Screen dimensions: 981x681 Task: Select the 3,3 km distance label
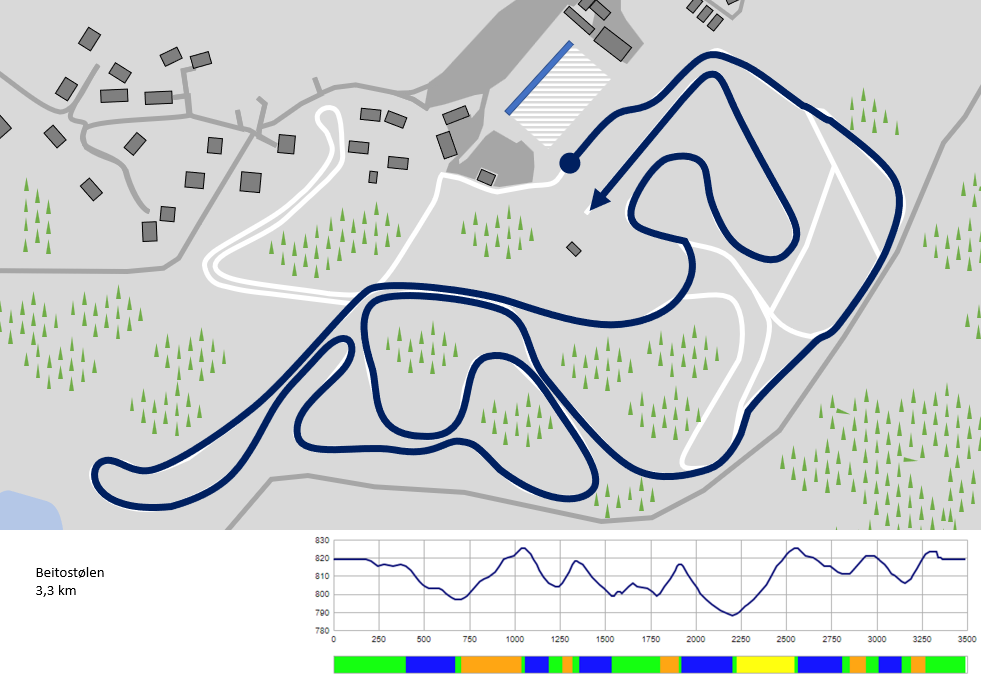(56, 590)
